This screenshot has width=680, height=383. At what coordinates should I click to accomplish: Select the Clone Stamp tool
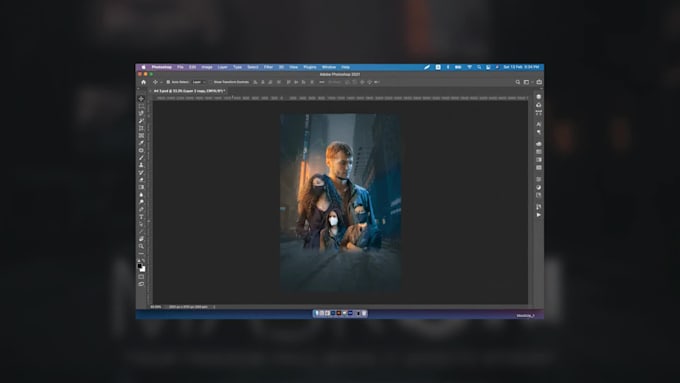141,165
